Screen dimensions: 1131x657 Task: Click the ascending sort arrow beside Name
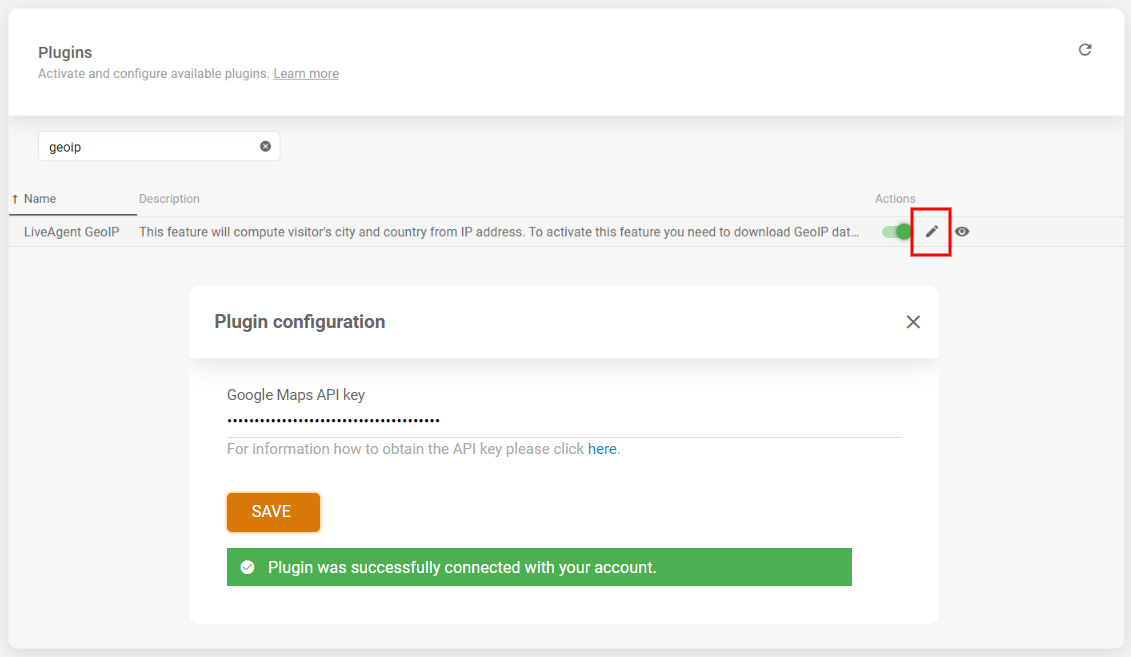[x=15, y=199]
